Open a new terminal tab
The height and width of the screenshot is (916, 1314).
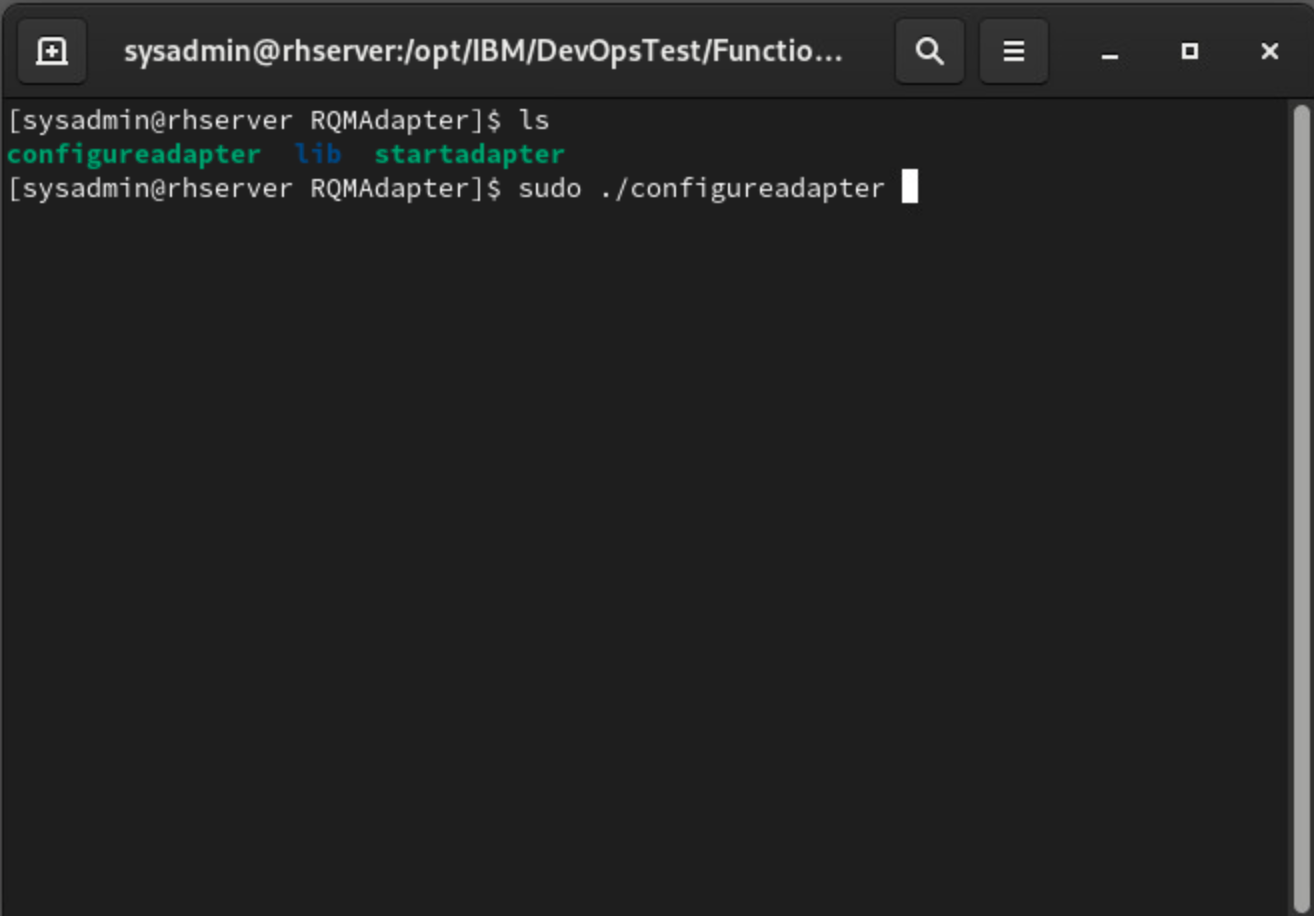(52, 51)
